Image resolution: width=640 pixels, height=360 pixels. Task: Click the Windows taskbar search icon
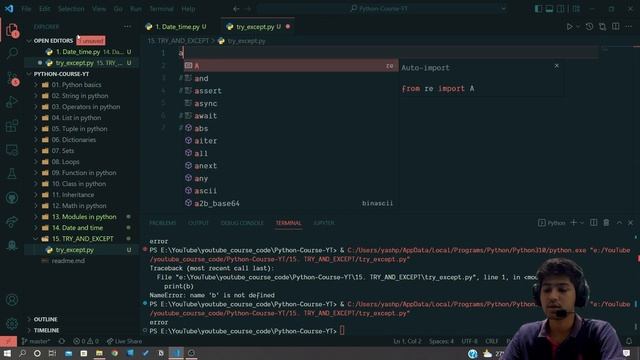pos(22,353)
